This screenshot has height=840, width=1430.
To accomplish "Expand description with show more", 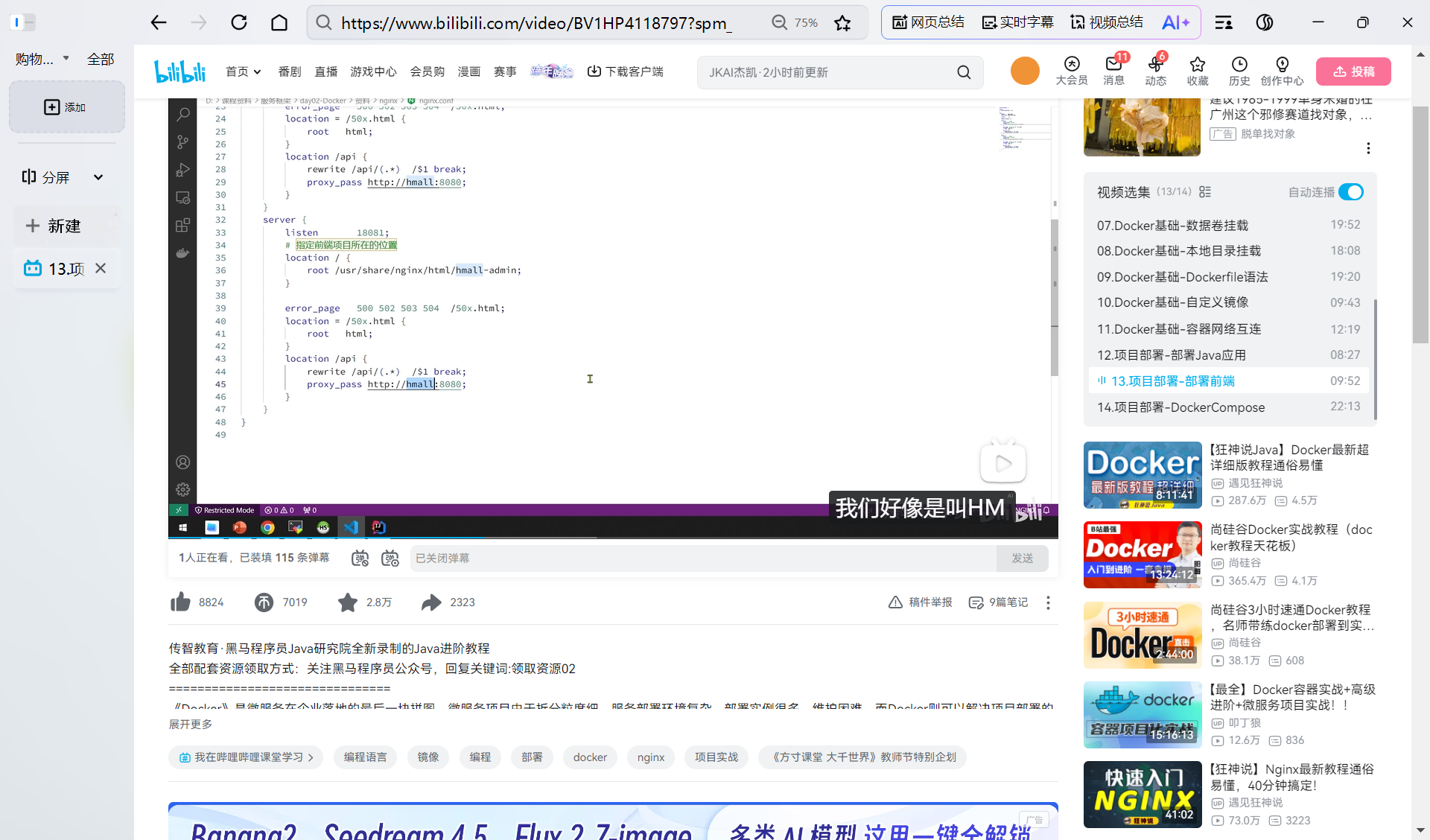I will pyautogui.click(x=191, y=724).
